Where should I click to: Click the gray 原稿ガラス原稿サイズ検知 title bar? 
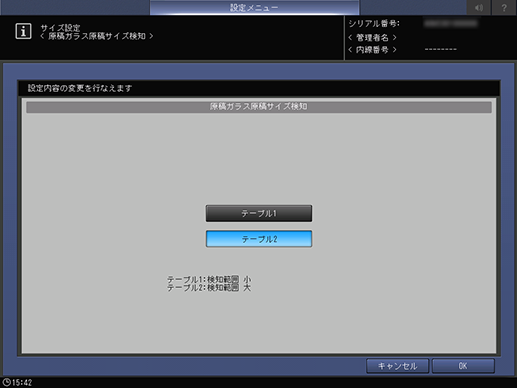click(x=259, y=107)
